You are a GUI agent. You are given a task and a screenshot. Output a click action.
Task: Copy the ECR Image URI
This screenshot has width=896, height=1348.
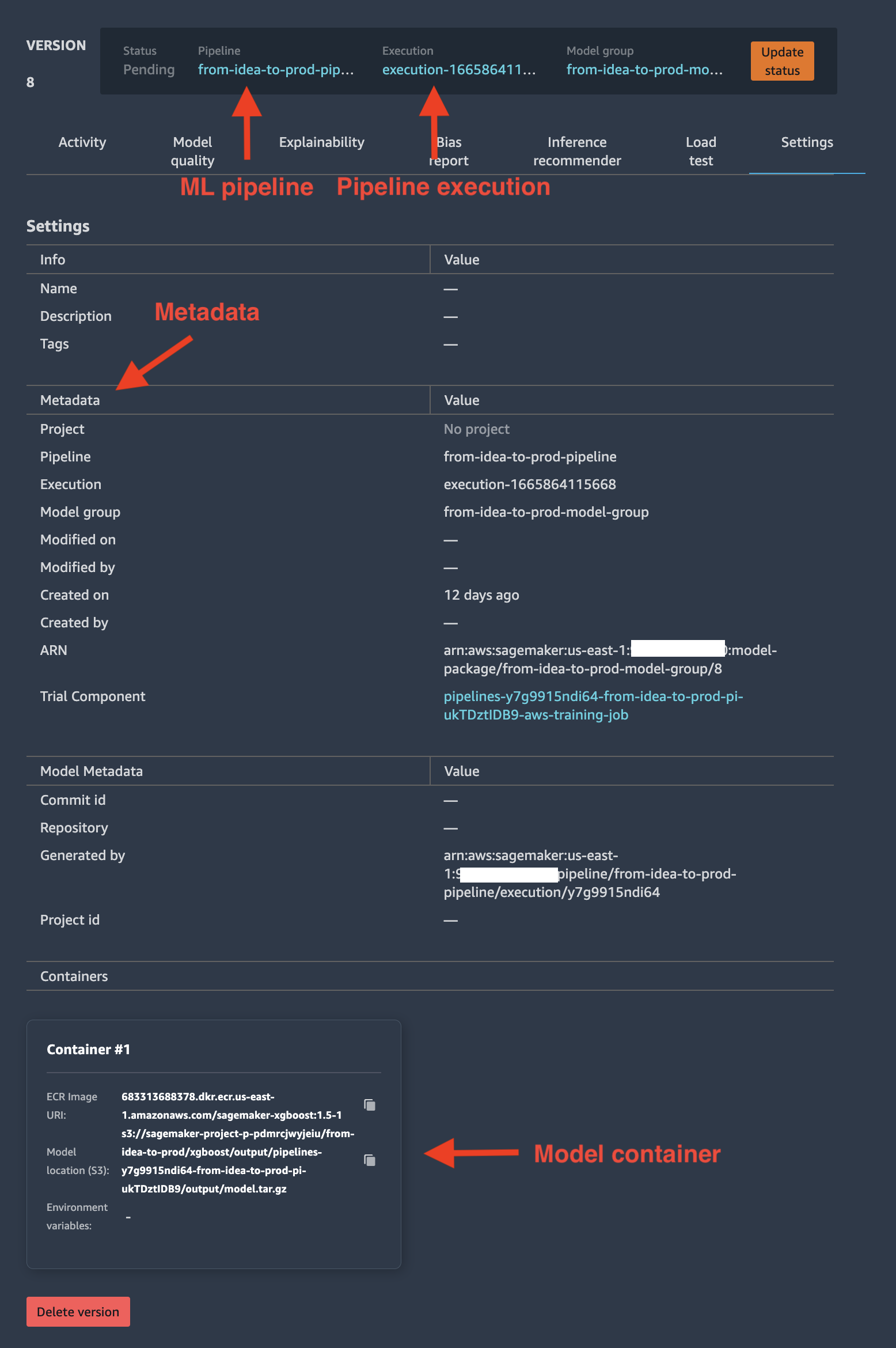[370, 1105]
